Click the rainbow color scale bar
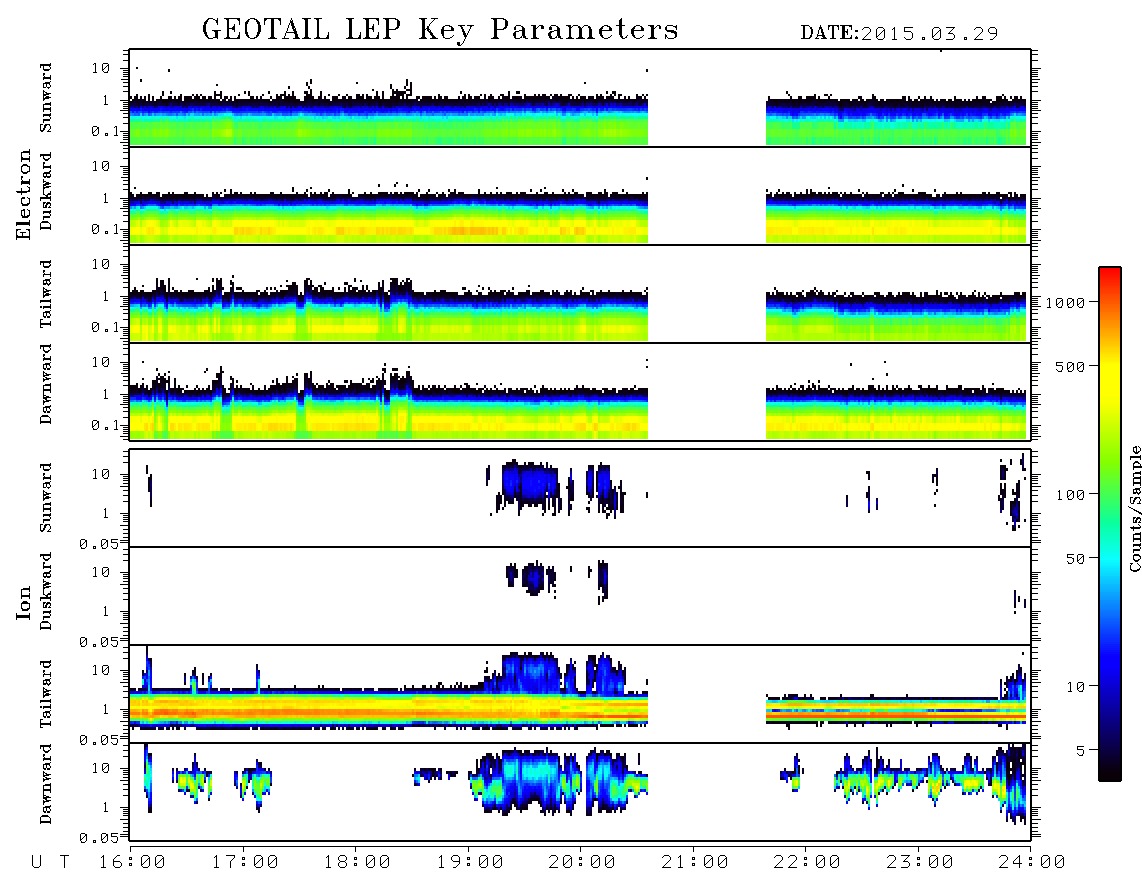1142x880 pixels. (1110, 524)
